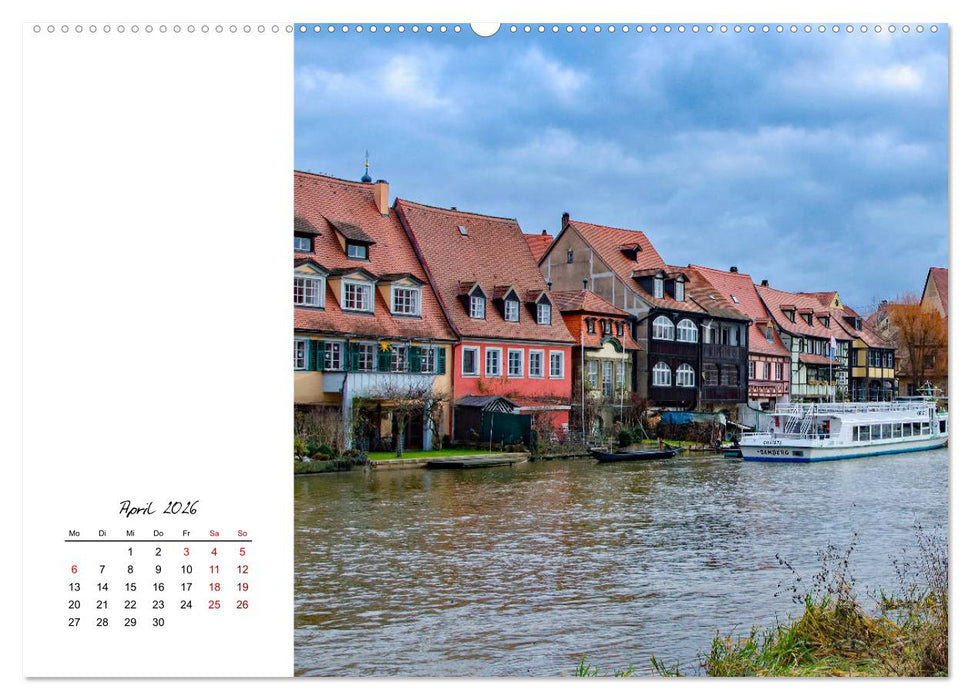Select date 15 under the Mi column
The height and width of the screenshot is (700, 971).
click(130, 586)
